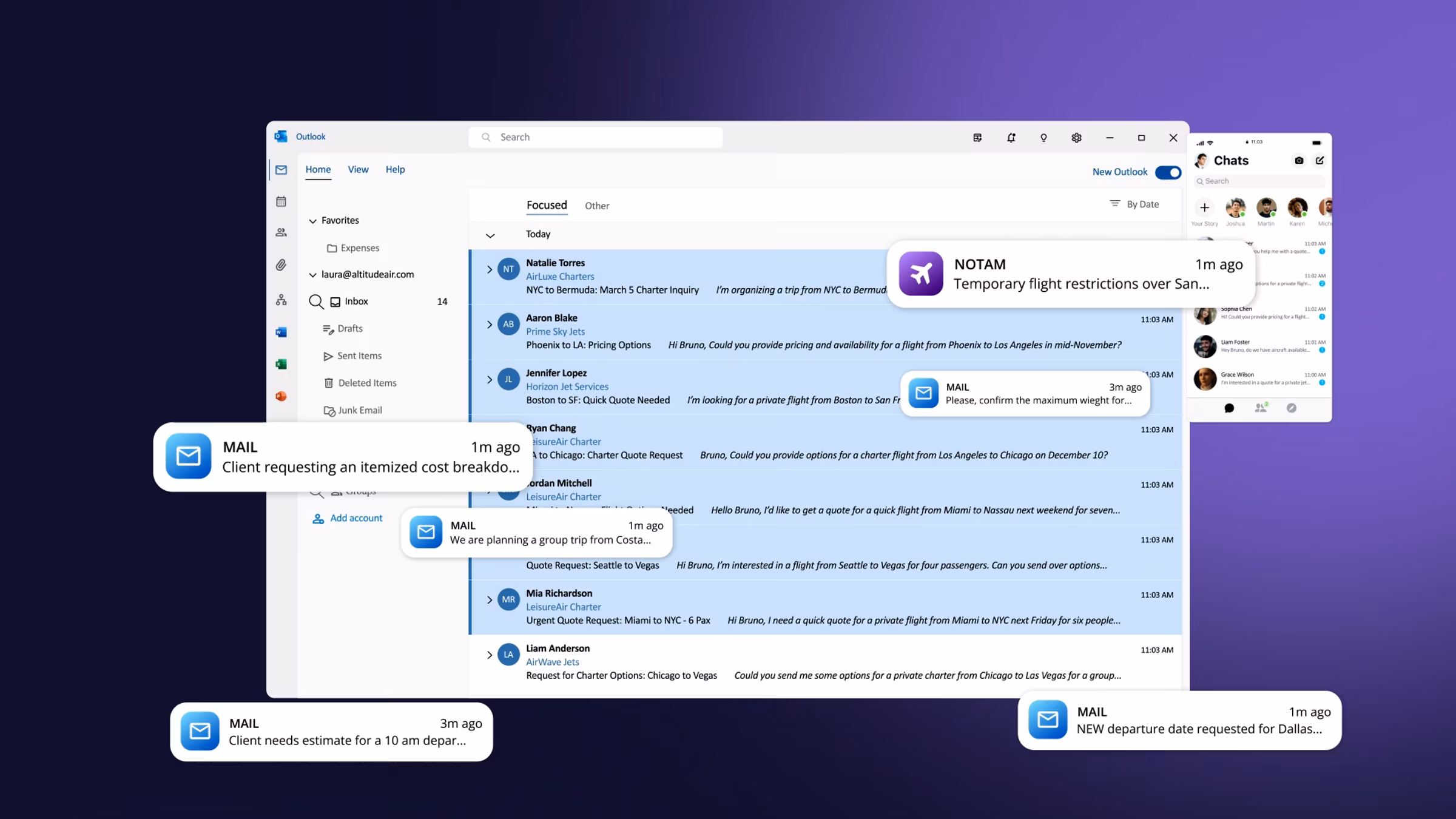Open the Calendar icon in Outlook sidebar
Image resolution: width=1456 pixels, height=819 pixels.
click(281, 201)
